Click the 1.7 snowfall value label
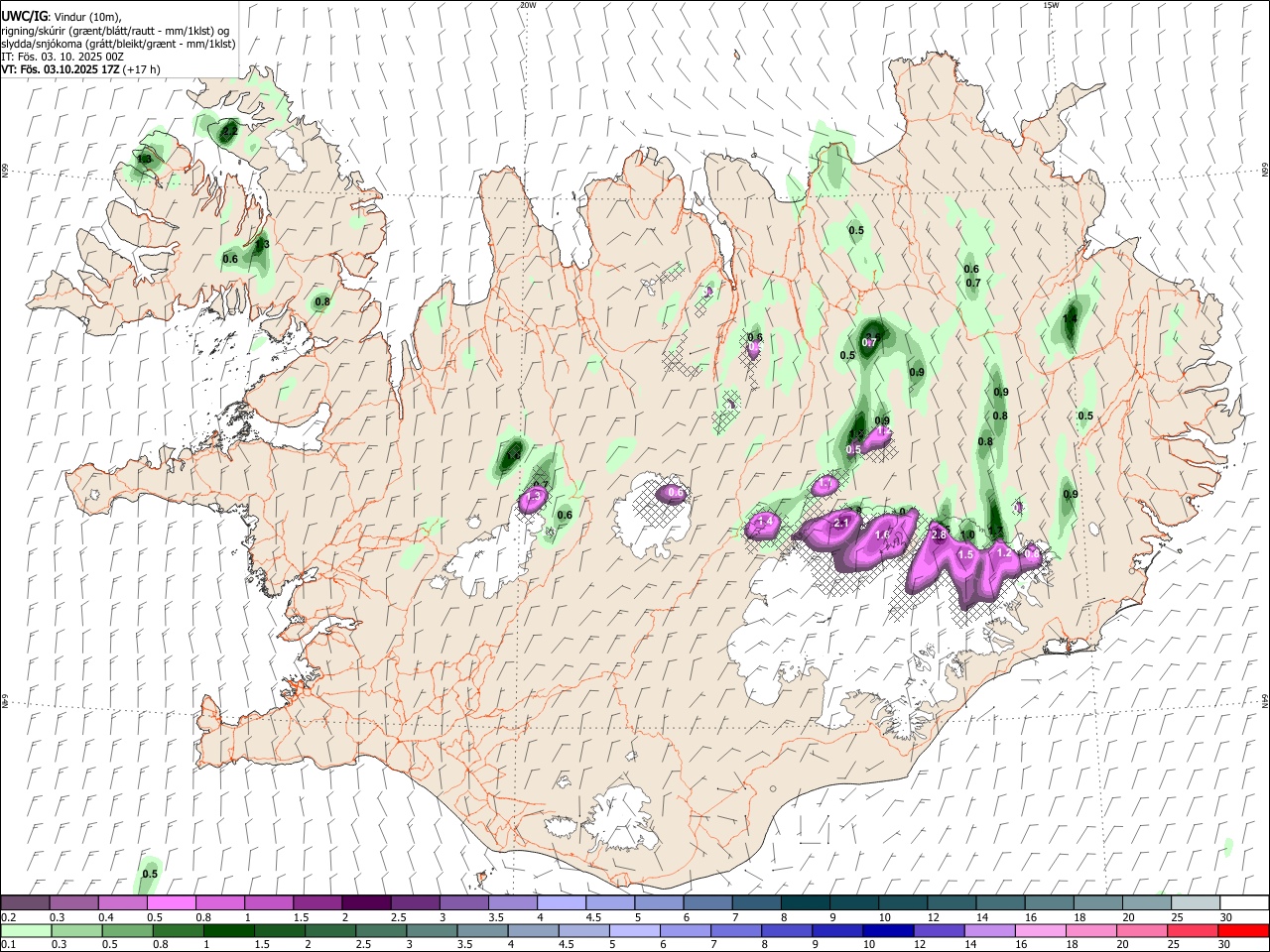 pos(825,485)
